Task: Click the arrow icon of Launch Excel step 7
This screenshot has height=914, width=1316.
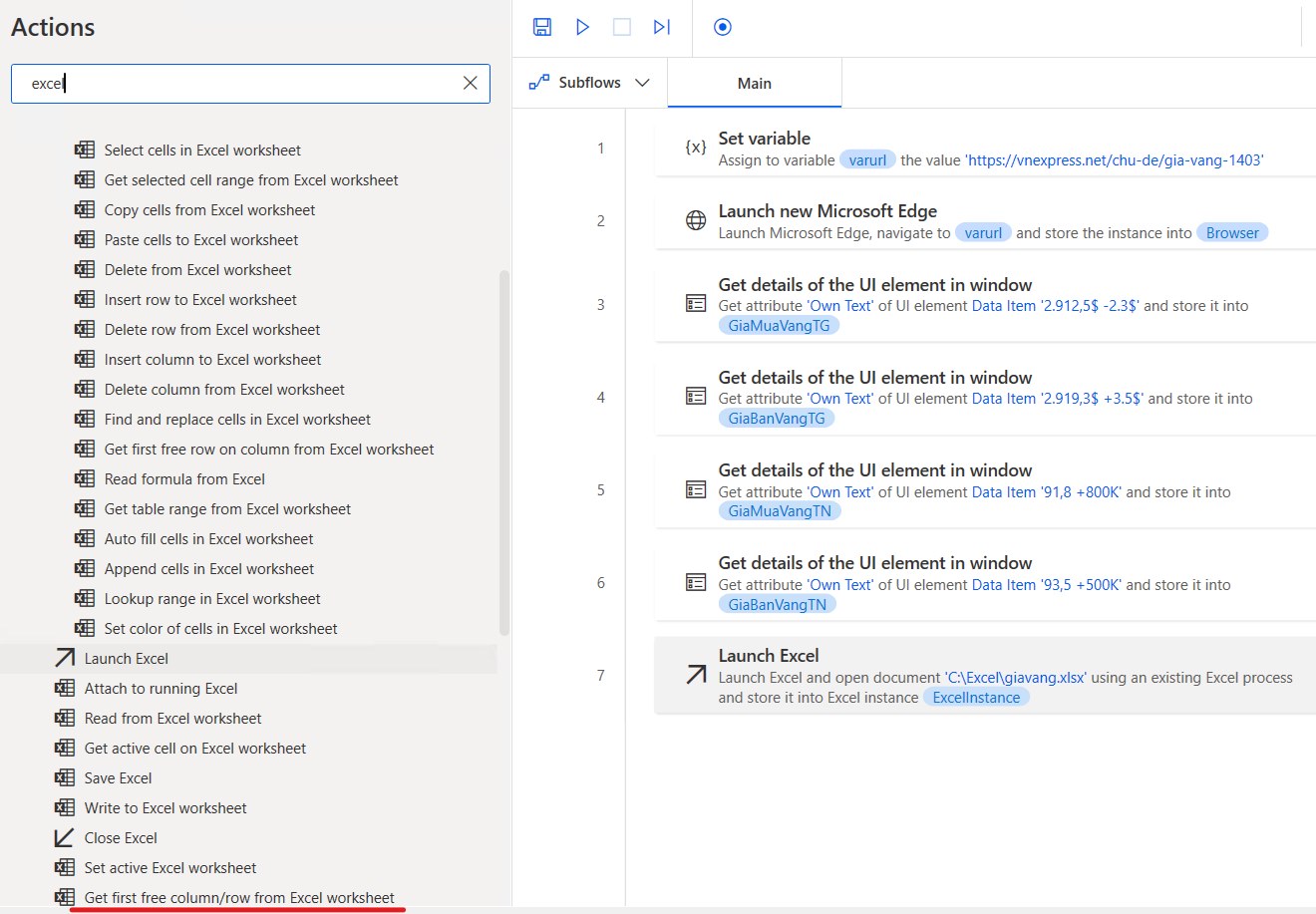Action: pyautogui.click(x=696, y=676)
